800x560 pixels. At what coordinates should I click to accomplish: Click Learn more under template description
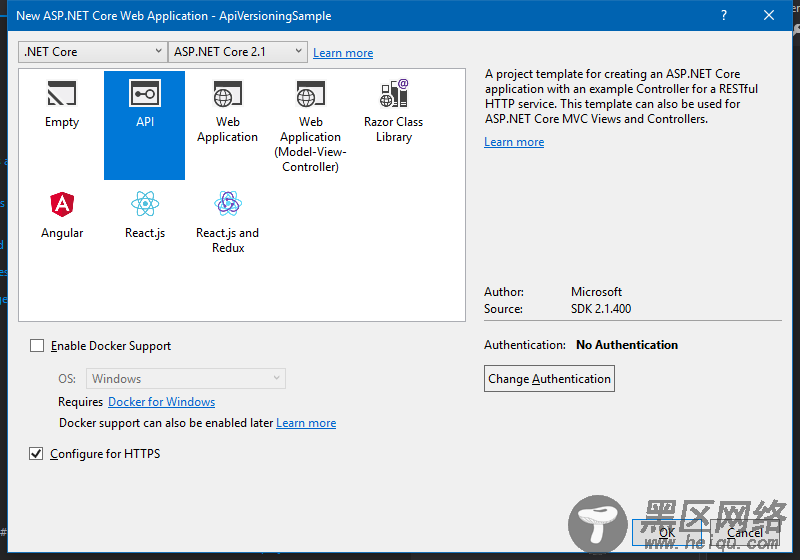[514, 142]
